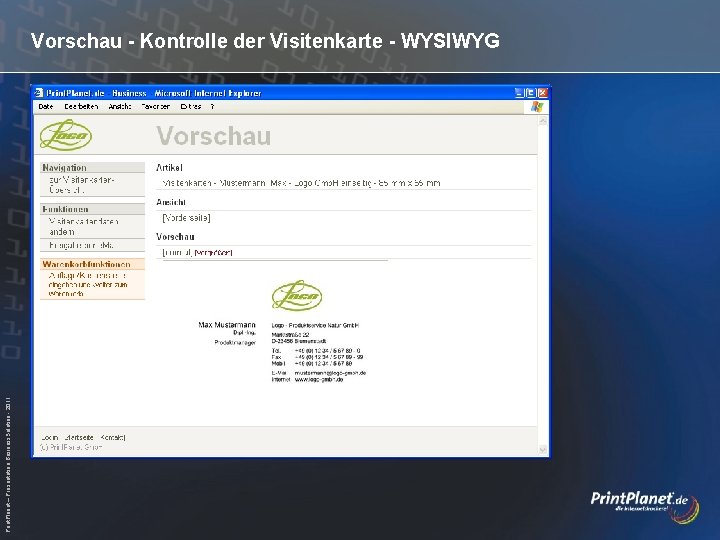Click the Warenkorb link under Warenkorbfunktionen

coord(88,285)
